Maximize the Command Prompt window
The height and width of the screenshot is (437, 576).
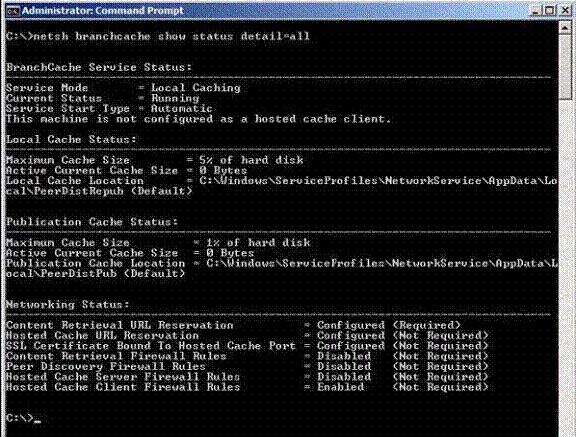coord(550,10)
